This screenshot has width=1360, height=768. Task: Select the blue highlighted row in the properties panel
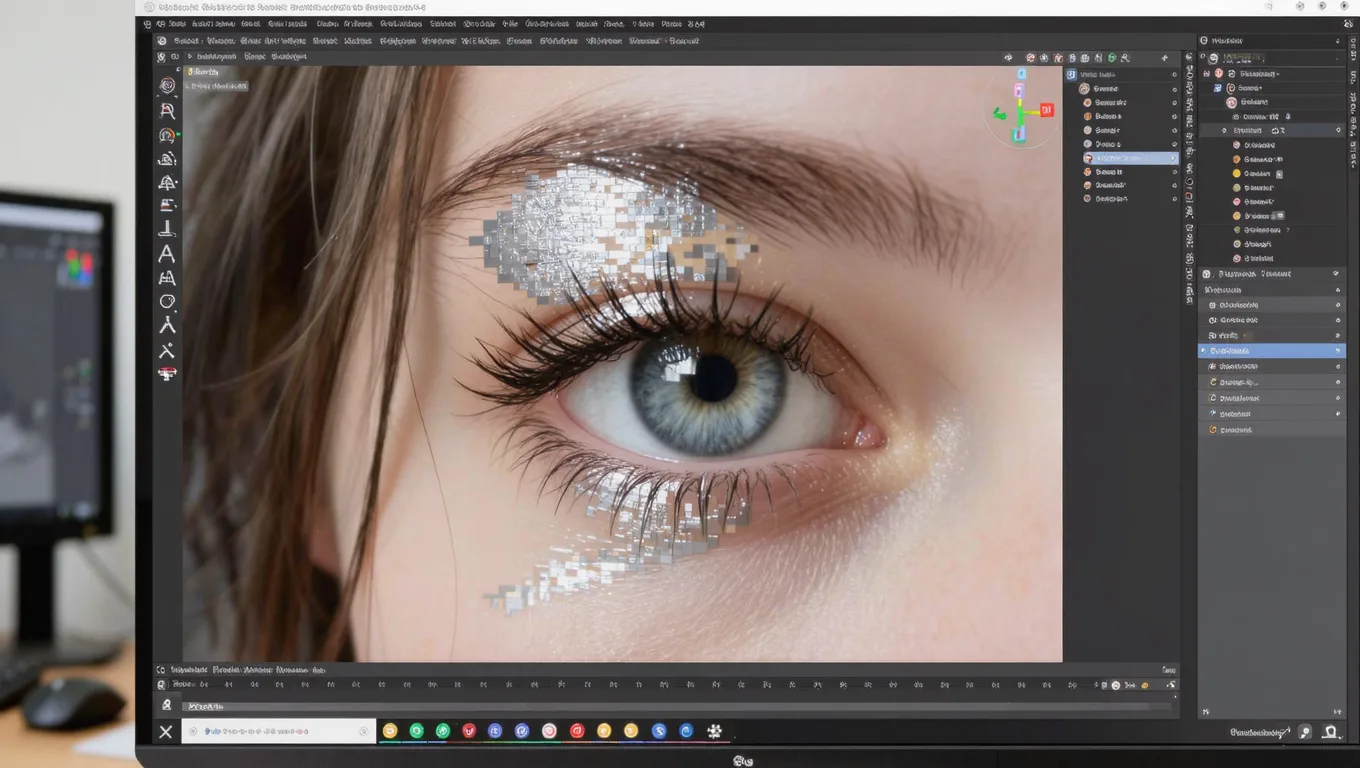[1272, 351]
